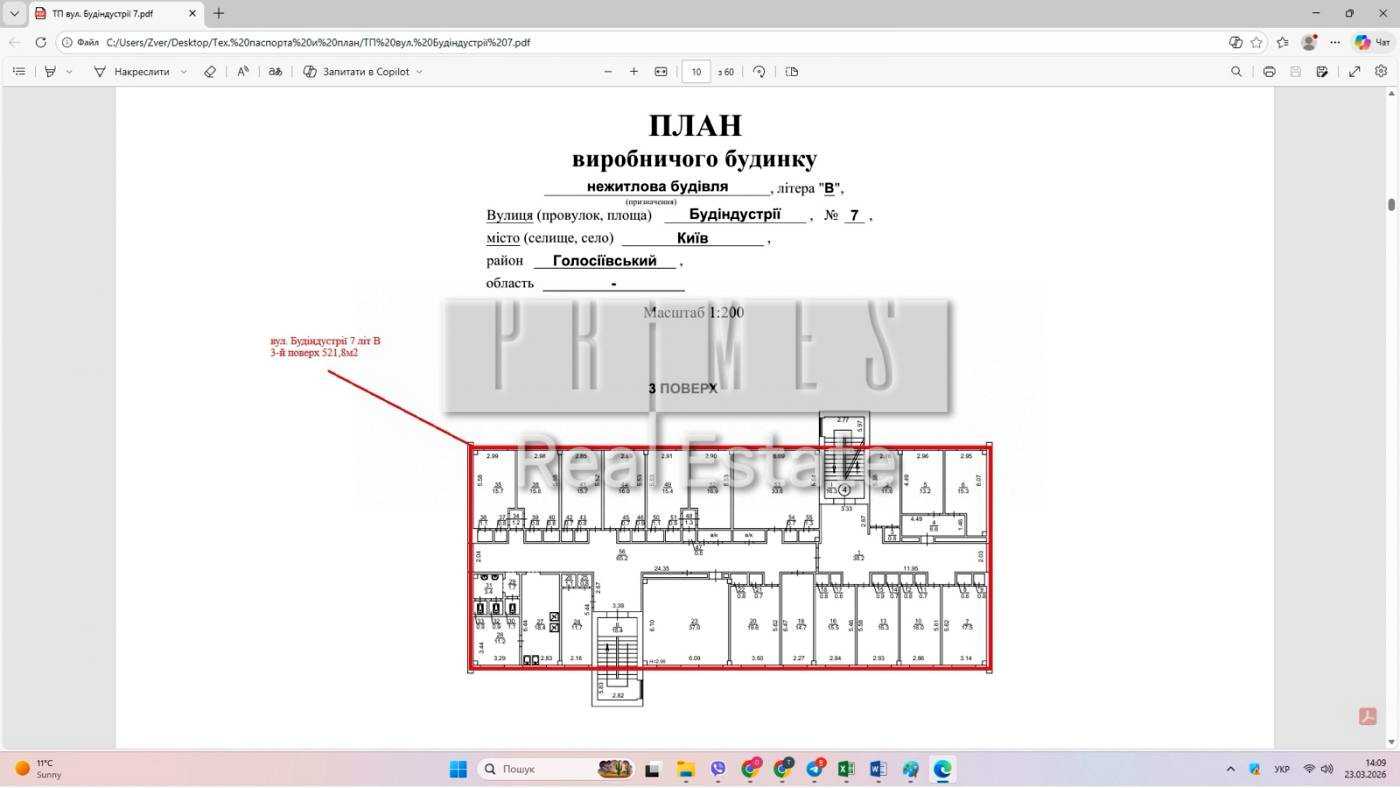Open Edge settings and more menu
1400x788 pixels.
click(1335, 43)
